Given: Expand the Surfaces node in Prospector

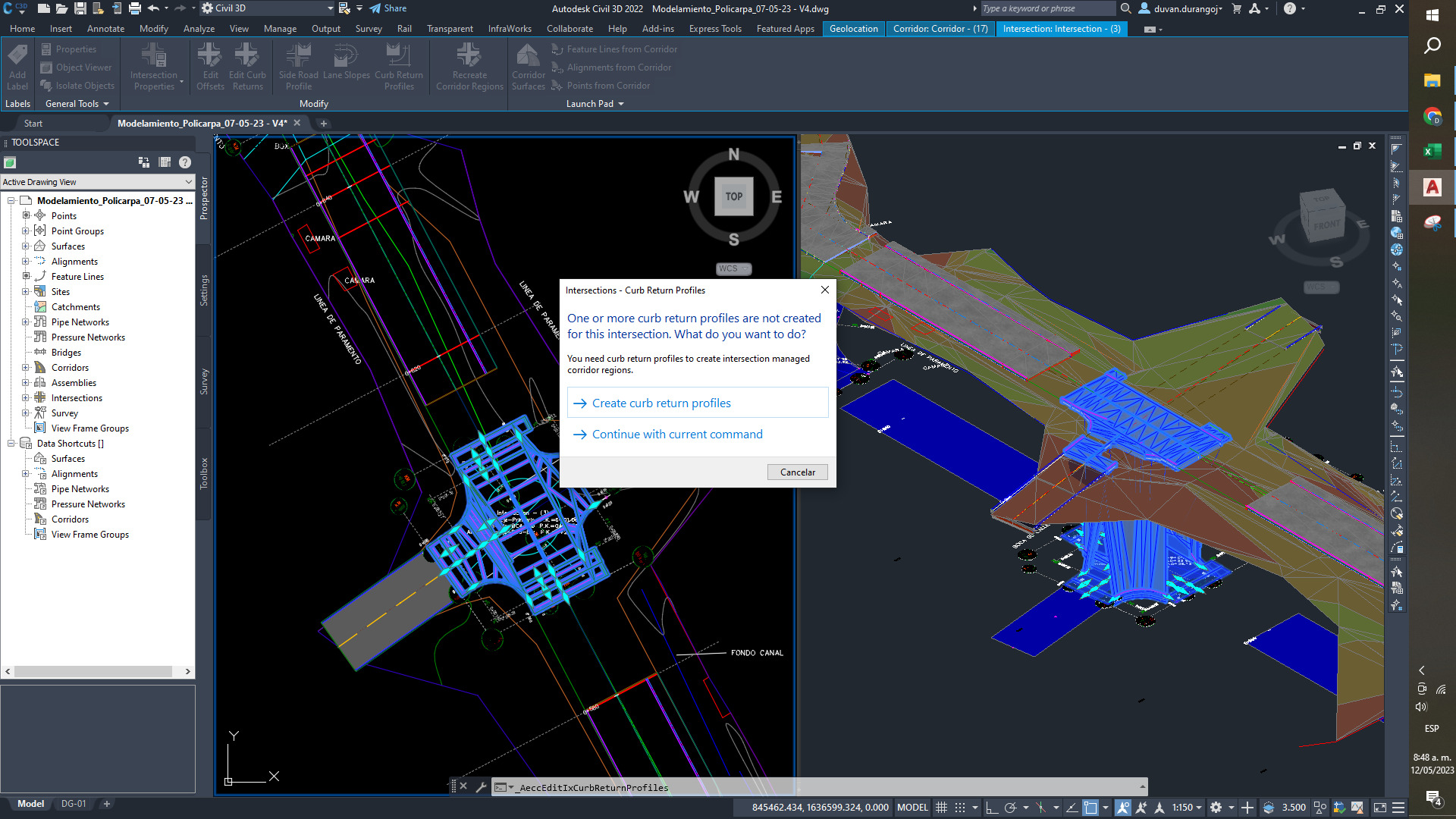Looking at the screenshot, I should [x=25, y=246].
